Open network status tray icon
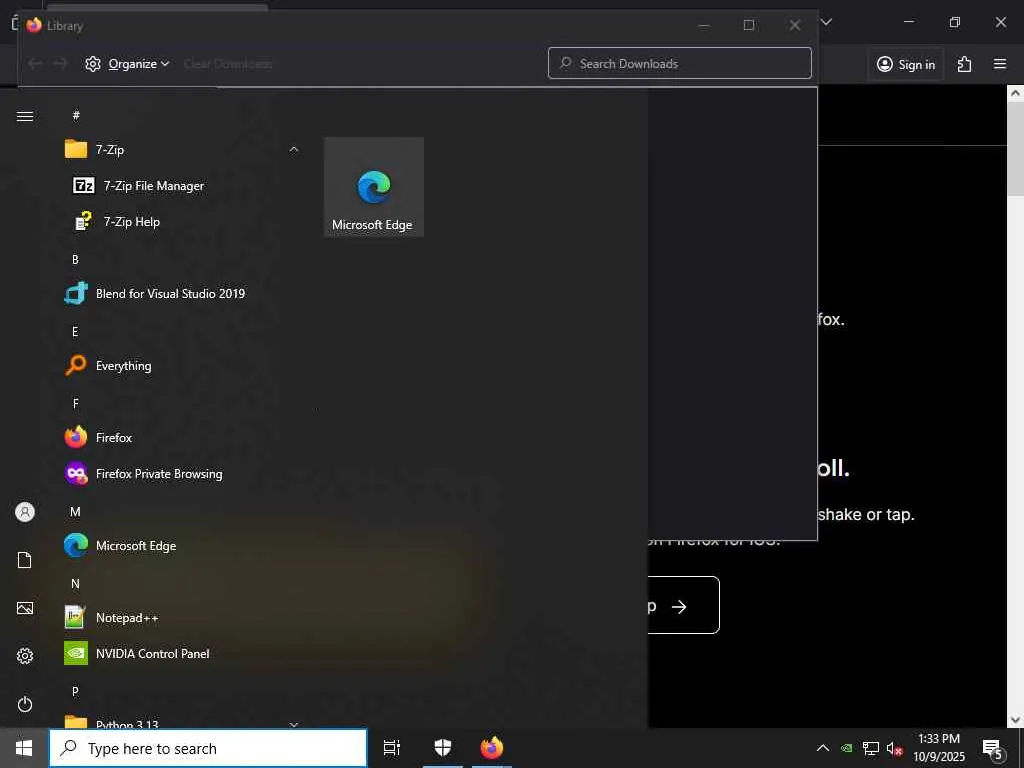Image resolution: width=1024 pixels, height=768 pixels. click(x=871, y=748)
